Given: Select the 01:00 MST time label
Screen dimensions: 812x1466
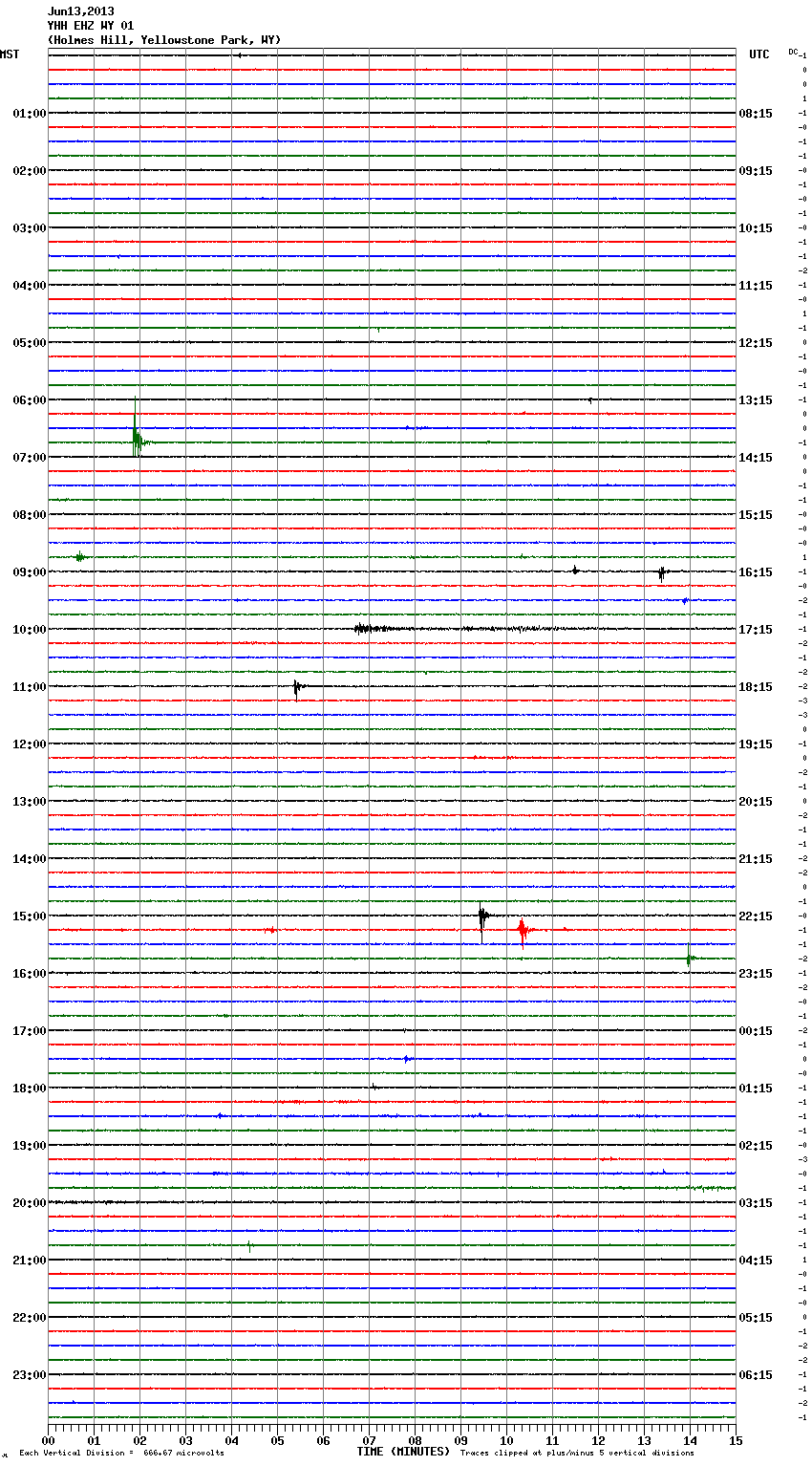Looking at the screenshot, I should (x=29, y=114).
